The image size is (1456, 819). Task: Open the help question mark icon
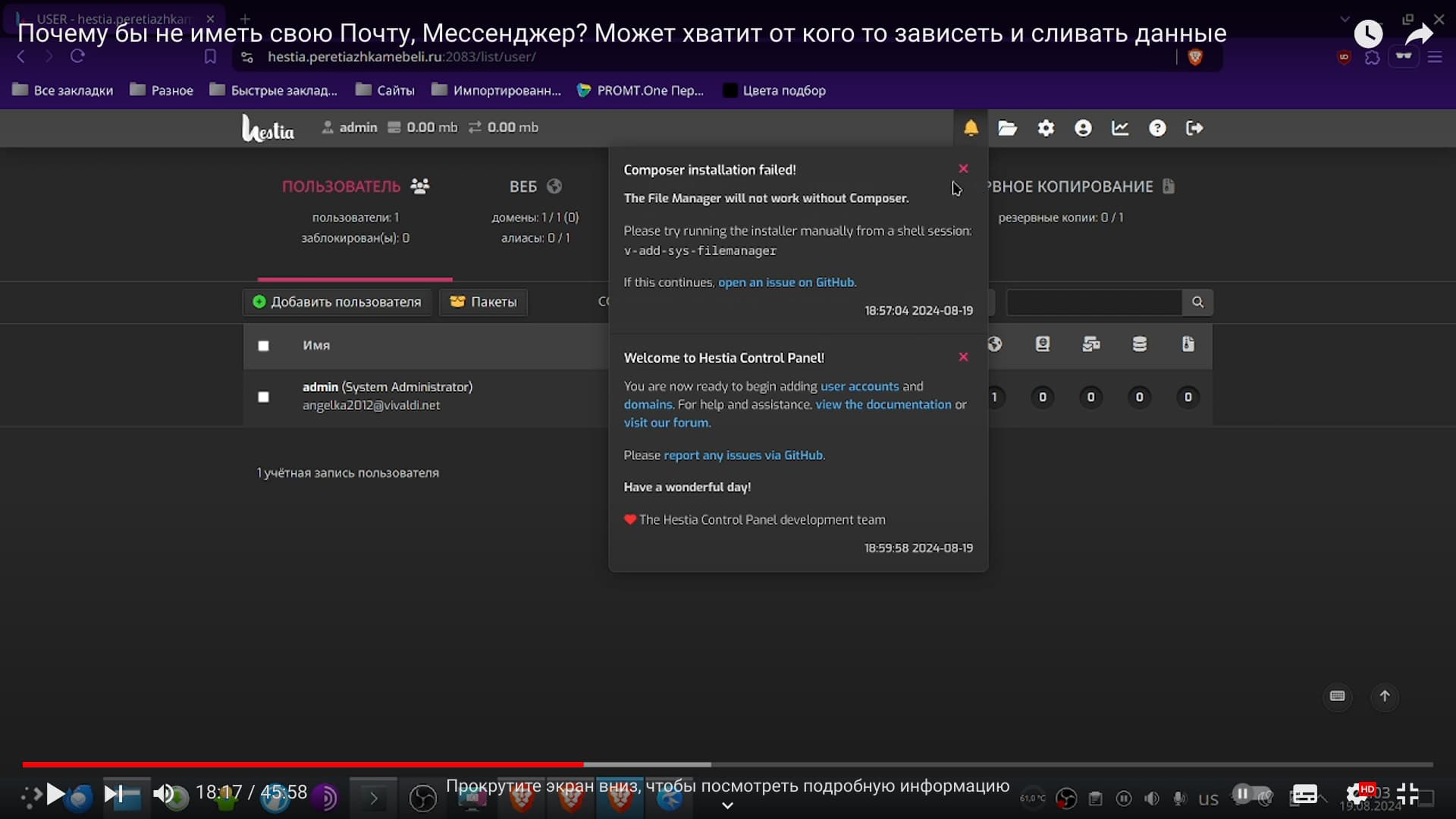point(1157,128)
